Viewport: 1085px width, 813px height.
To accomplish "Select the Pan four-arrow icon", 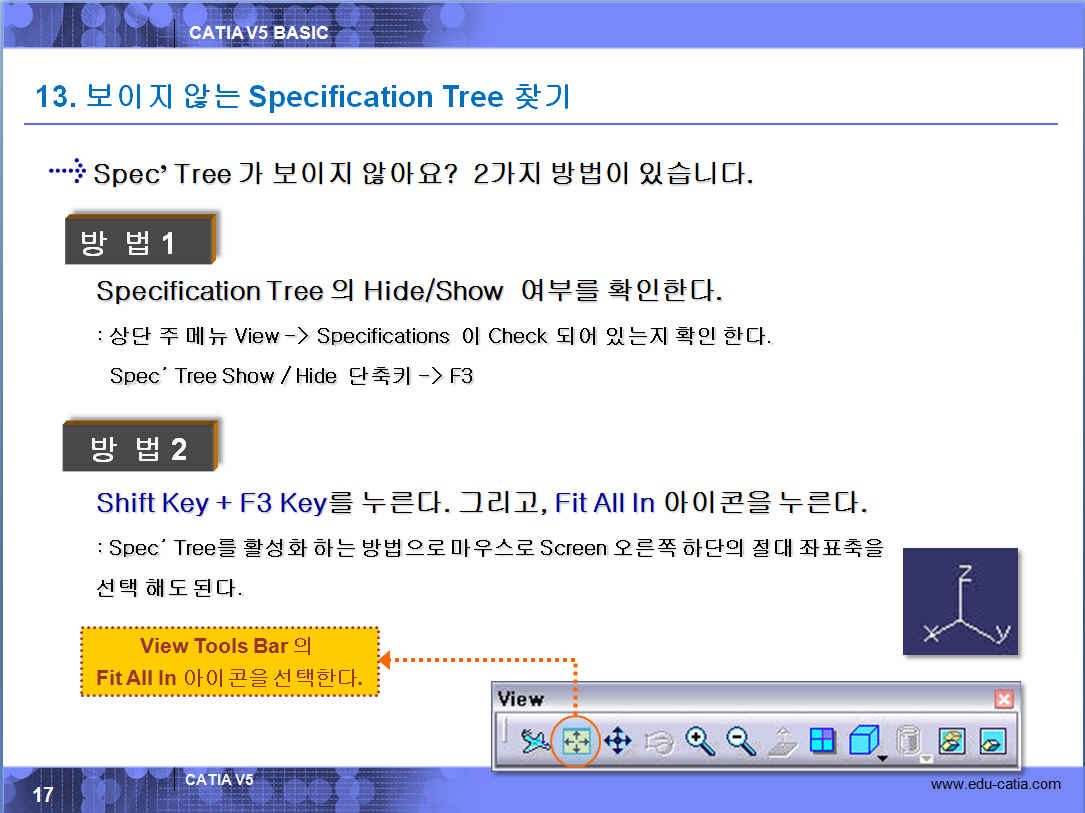I will pos(618,742).
